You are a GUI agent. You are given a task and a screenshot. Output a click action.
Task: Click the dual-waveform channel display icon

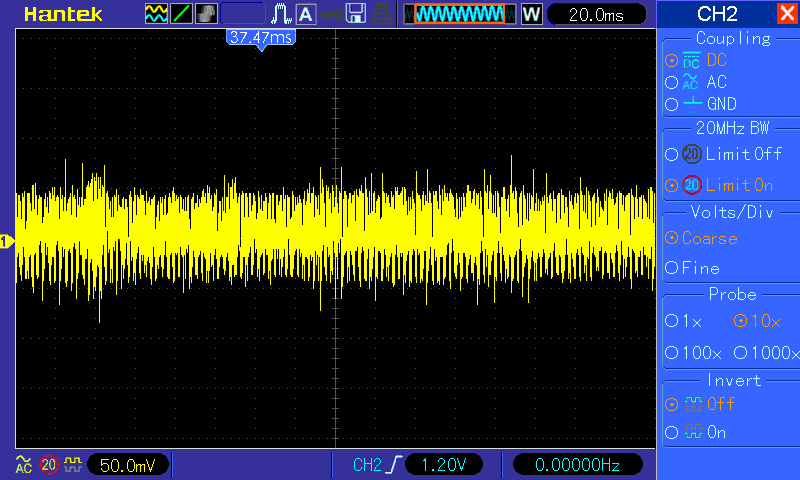click(156, 14)
